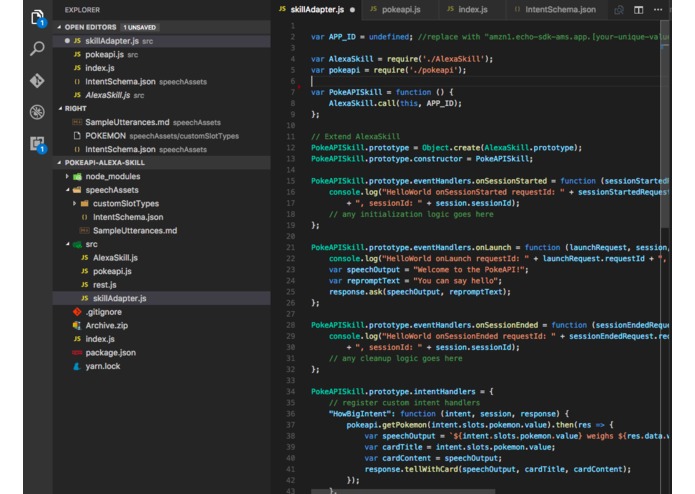Open IntentSchema.json under RIGHT group

coord(161,149)
